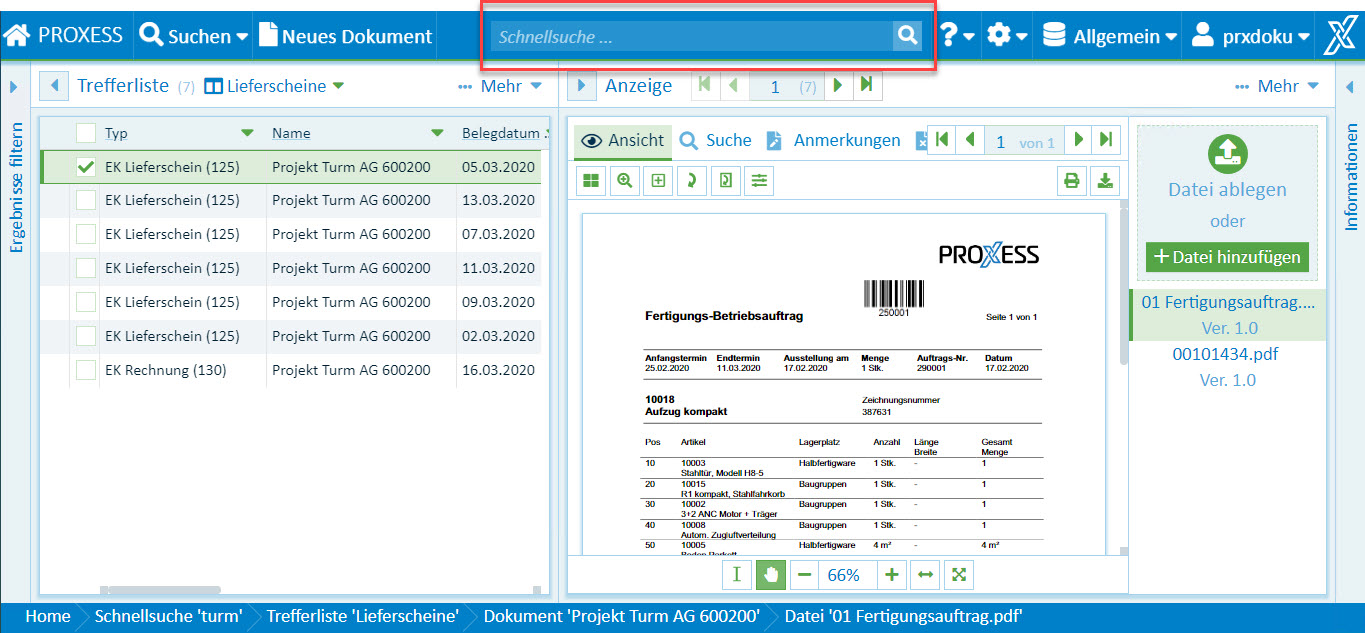Check the row dated 09.03.2020
The height and width of the screenshot is (633, 1365).
tap(86, 303)
